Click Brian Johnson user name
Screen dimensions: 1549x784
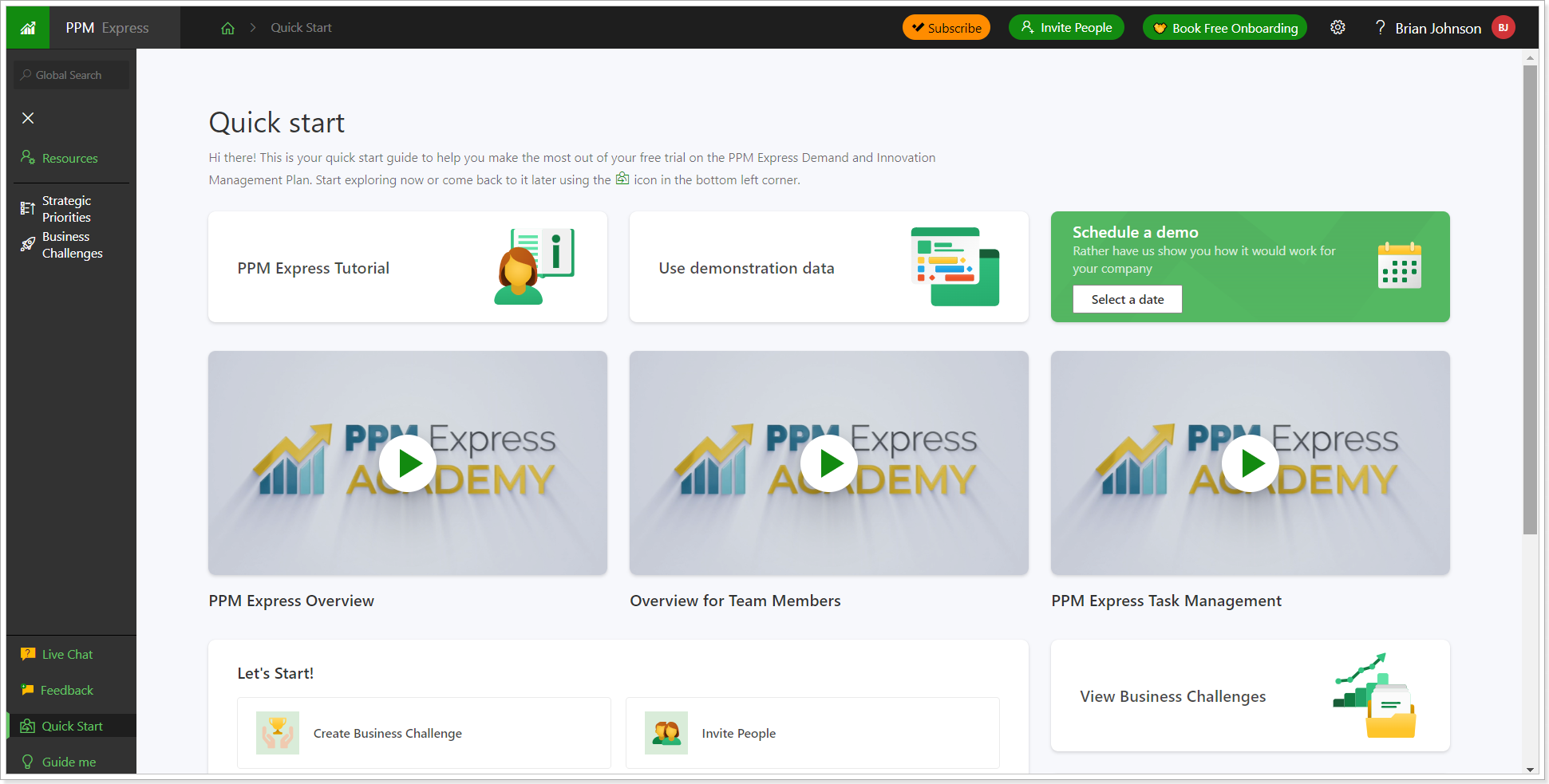(x=1438, y=28)
